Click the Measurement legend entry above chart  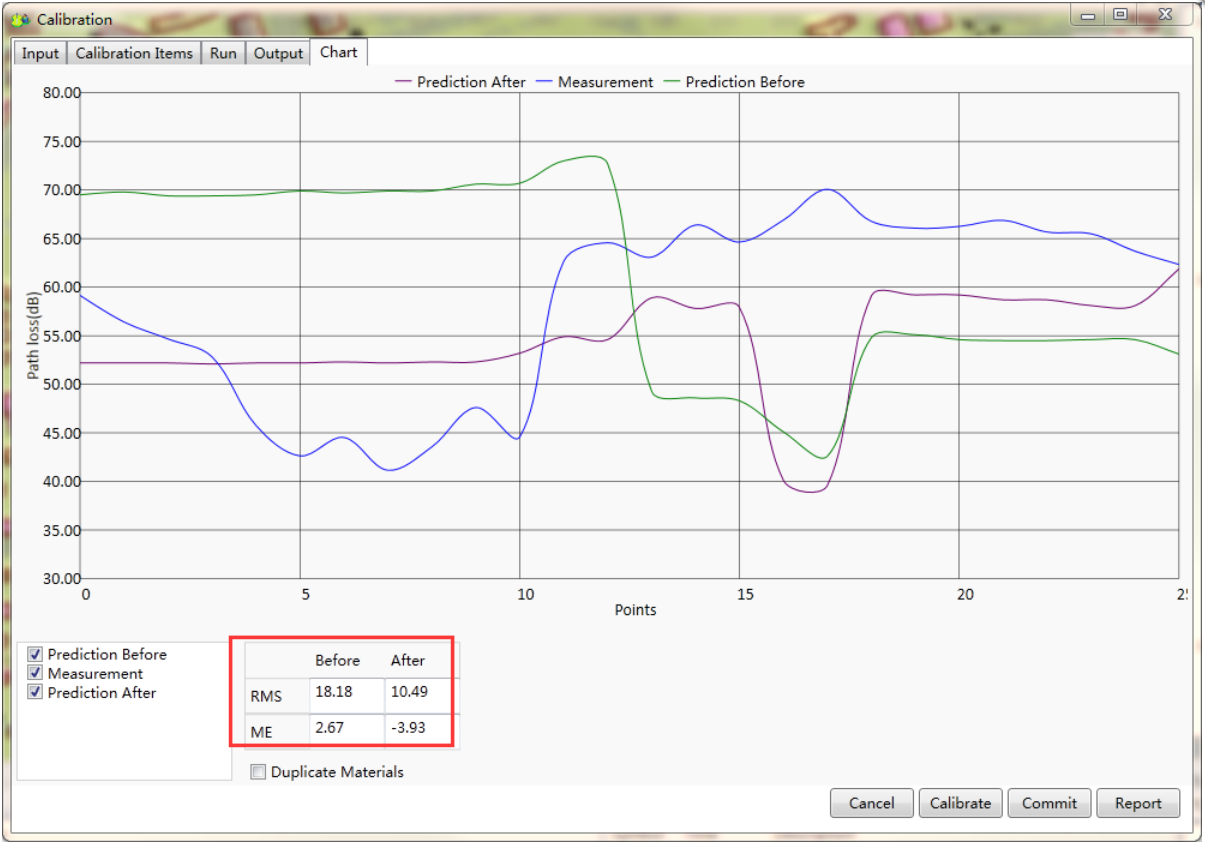click(595, 82)
